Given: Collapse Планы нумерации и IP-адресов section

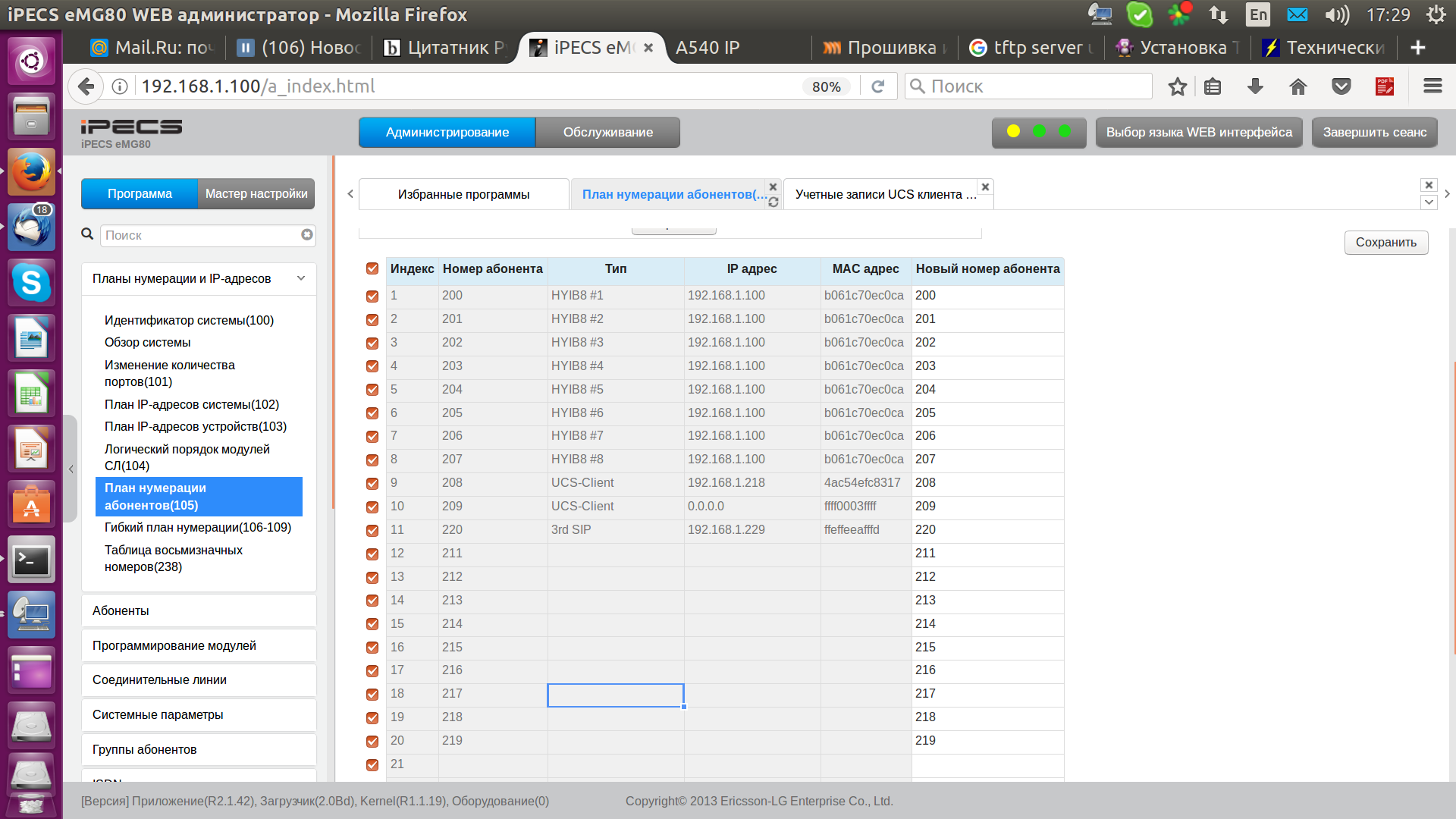Looking at the screenshot, I should tap(300, 278).
